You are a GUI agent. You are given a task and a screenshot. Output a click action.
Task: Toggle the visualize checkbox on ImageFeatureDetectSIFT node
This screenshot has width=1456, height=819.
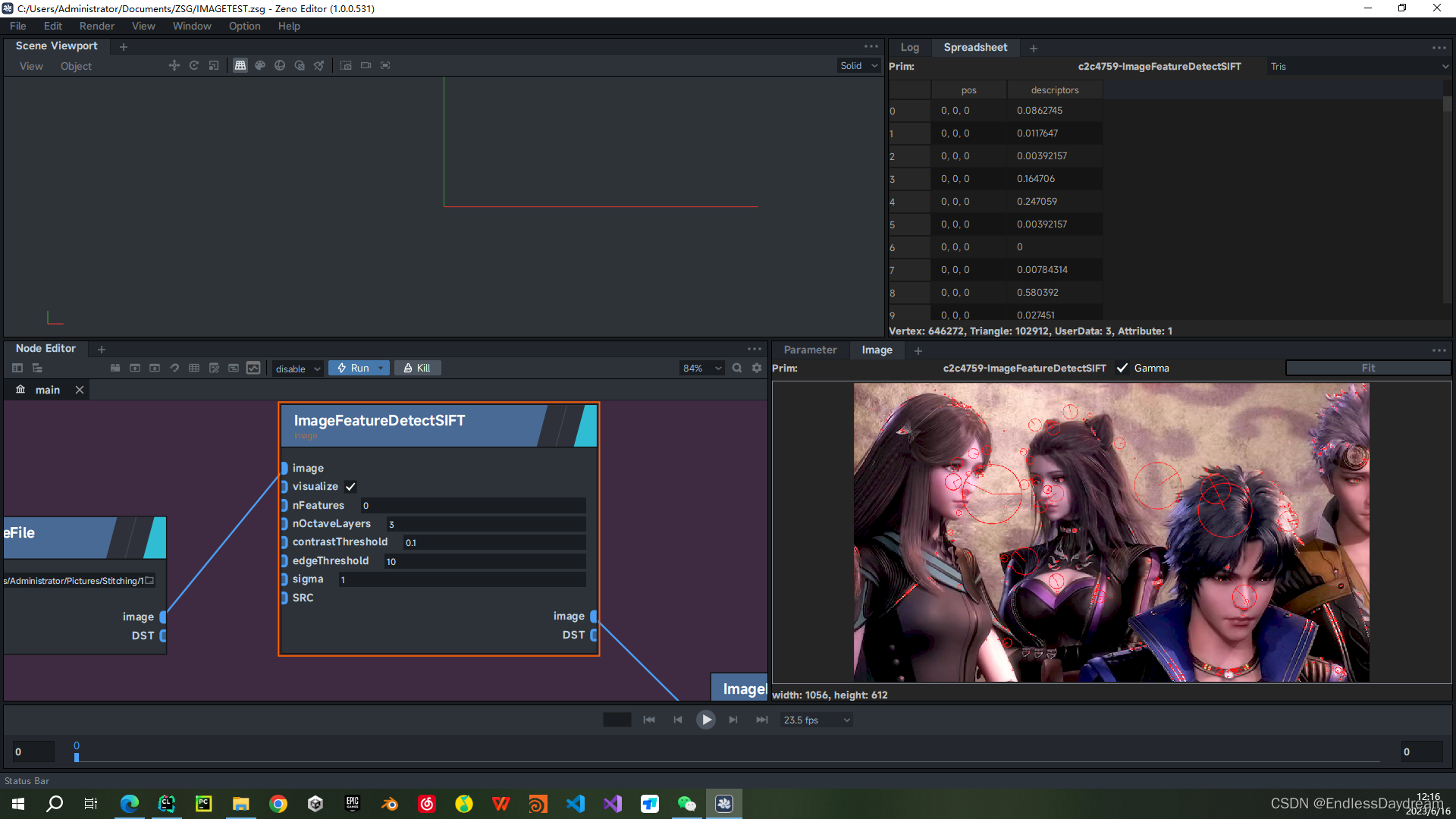pyautogui.click(x=350, y=486)
